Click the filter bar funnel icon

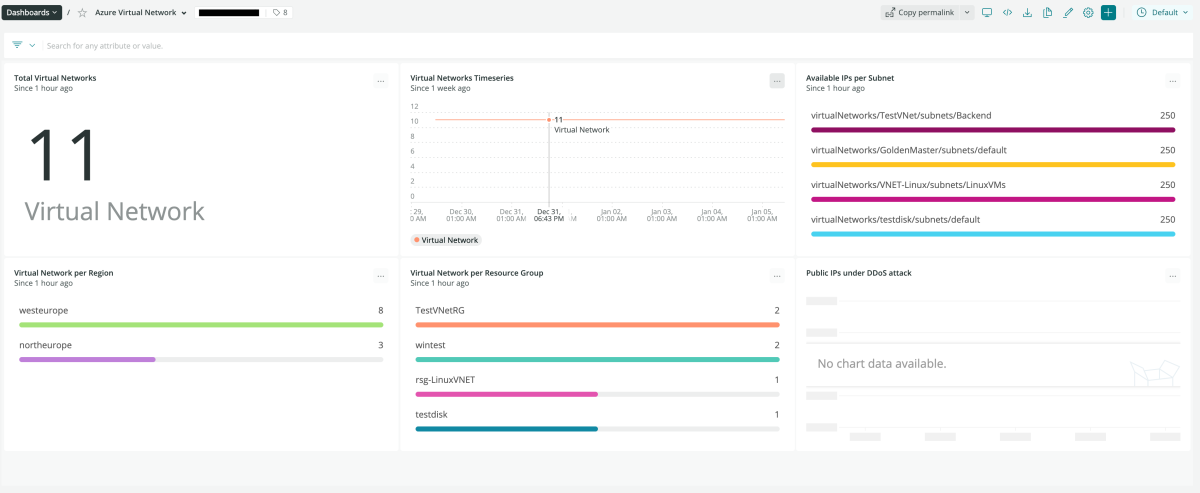click(17, 45)
